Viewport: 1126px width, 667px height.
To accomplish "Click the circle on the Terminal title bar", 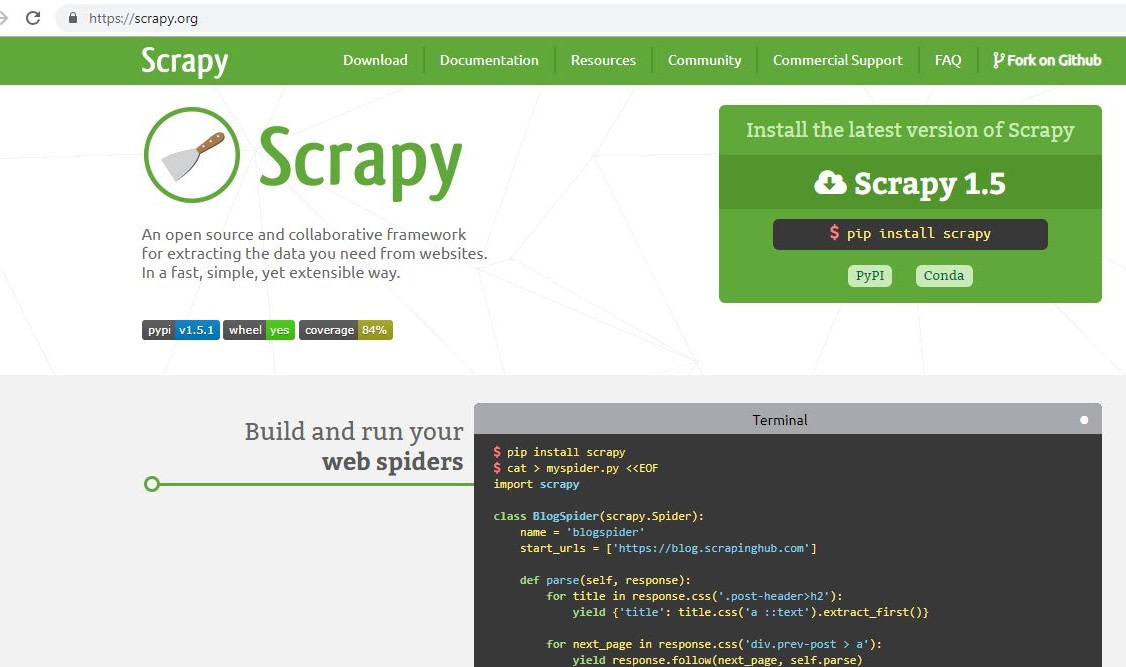I will click(1084, 420).
